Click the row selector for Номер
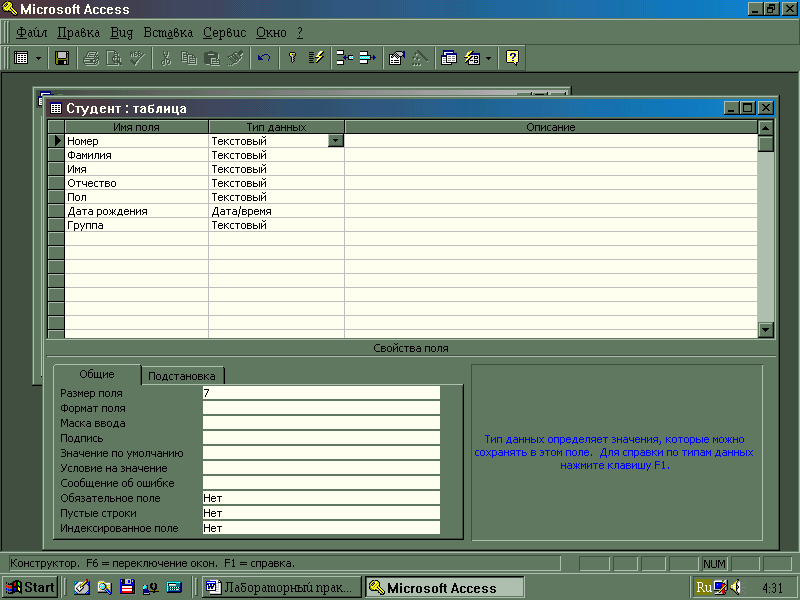Viewport: 800px width, 600px height. click(x=56, y=141)
